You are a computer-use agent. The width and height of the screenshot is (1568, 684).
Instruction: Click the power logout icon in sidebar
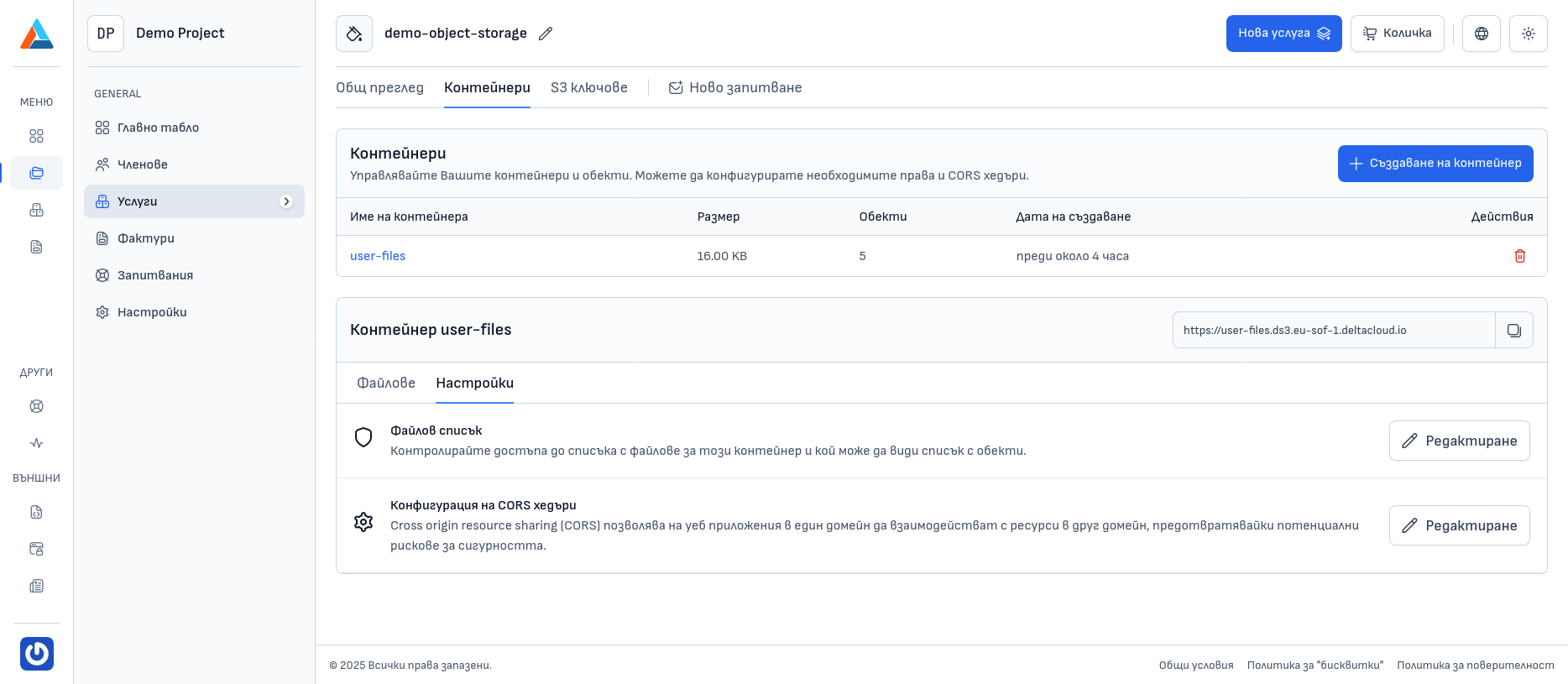coord(37,654)
